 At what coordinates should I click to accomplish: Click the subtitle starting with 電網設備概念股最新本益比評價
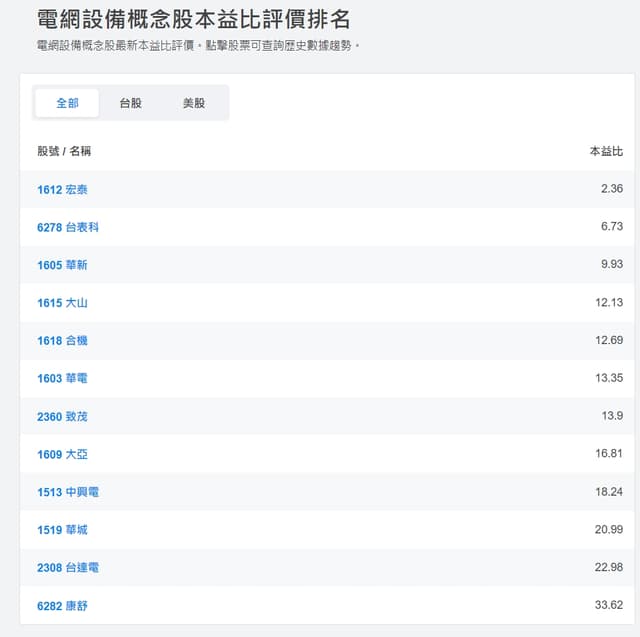pos(198,45)
